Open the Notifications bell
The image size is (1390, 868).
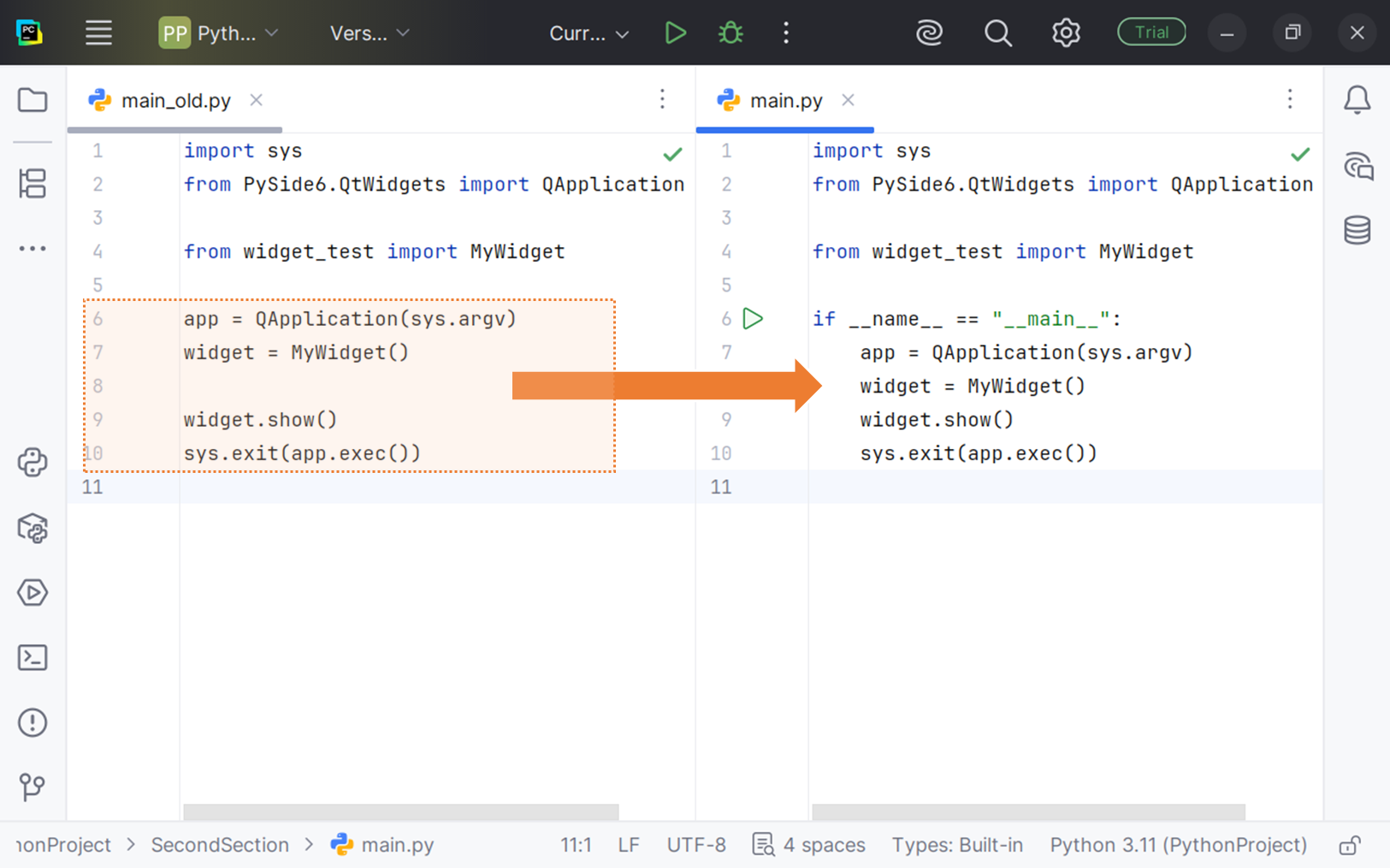1357,100
